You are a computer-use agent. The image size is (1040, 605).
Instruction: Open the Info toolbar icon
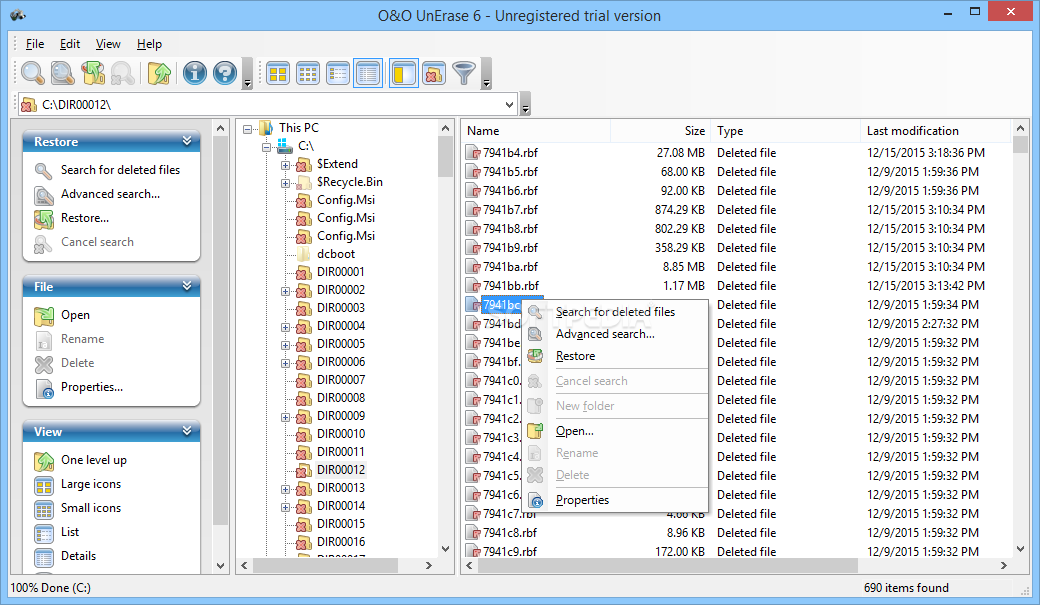[x=194, y=73]
